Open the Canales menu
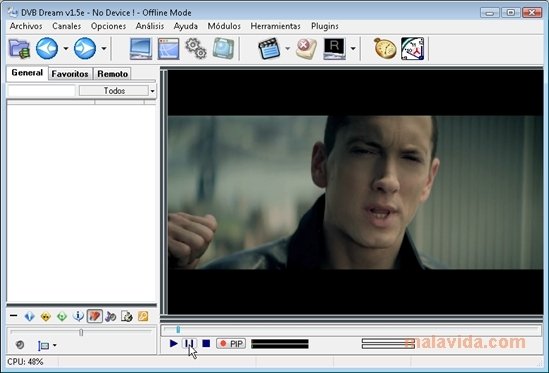549x373 pixels. click(x=67, y=26)
